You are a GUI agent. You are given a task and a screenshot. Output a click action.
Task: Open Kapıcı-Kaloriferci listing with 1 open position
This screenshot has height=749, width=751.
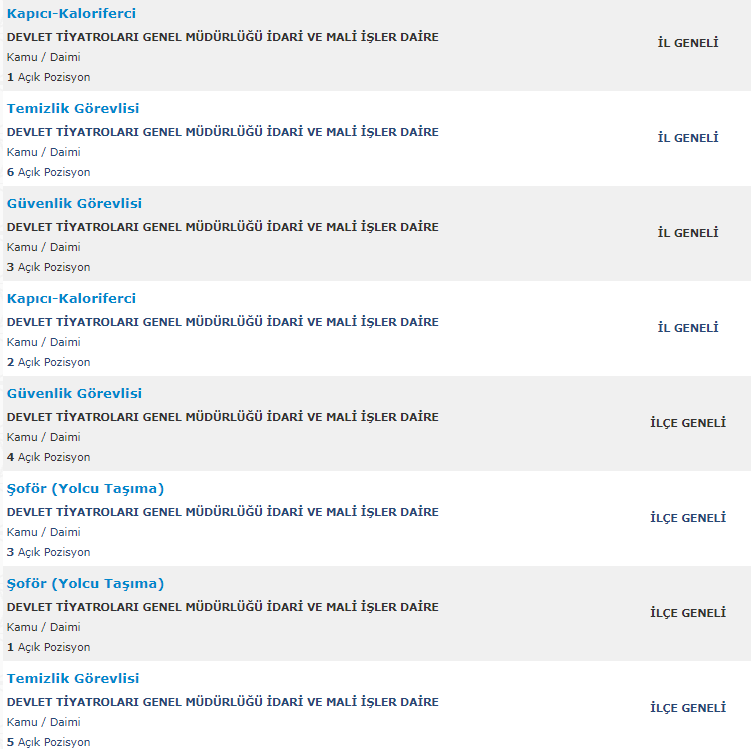click(71, 14)
